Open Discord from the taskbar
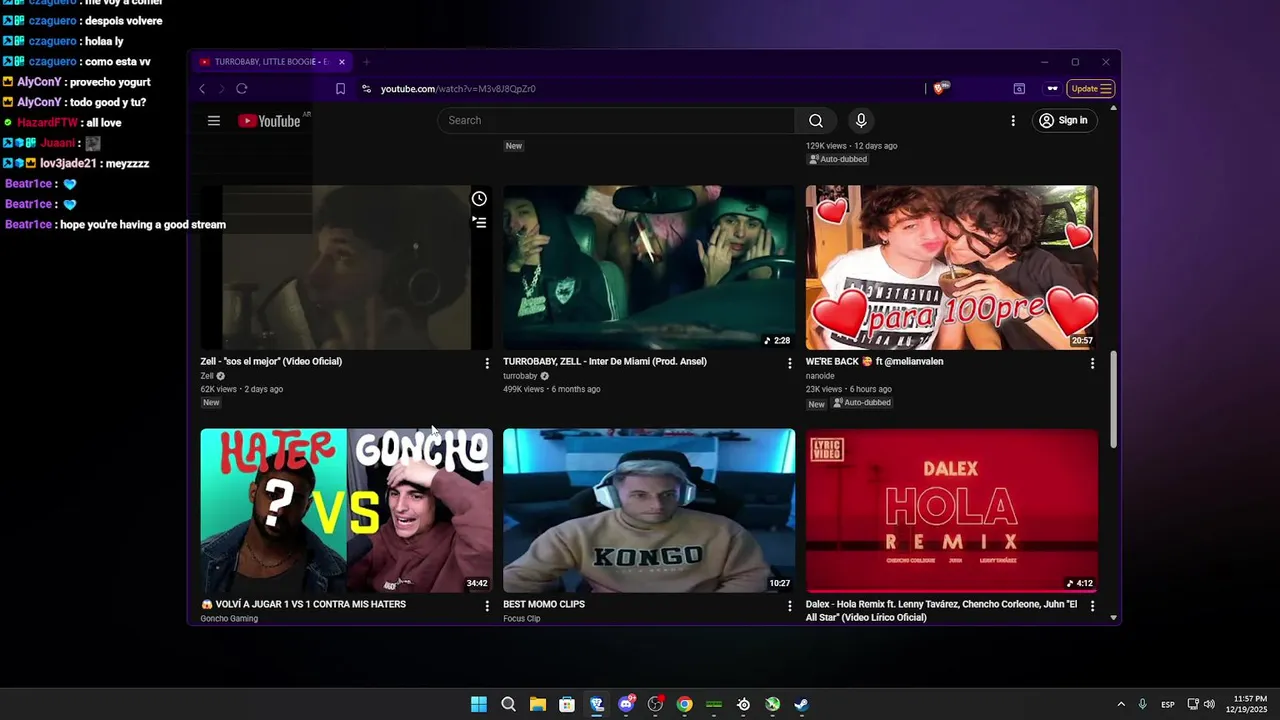This screenshot has height=720, width=1280. [626, 704]
